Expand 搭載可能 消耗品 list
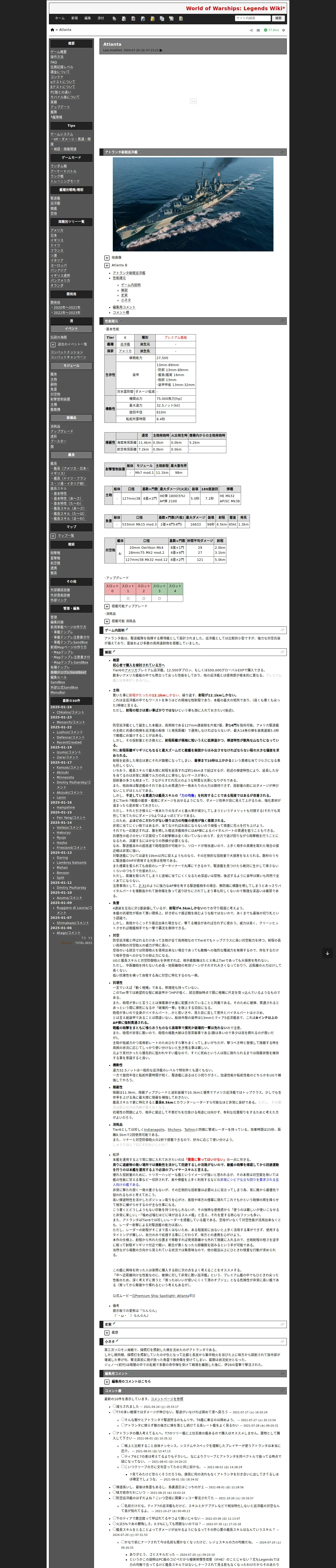Viewport: 336px width, 1568px height. click(x=107, y=621)
